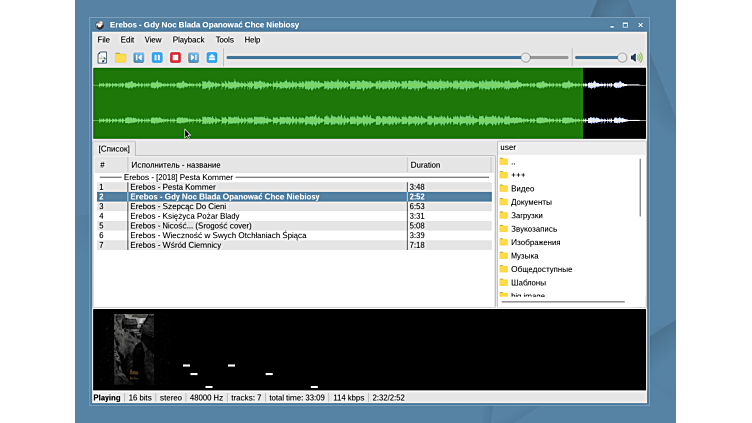
Task: Click the eject icon in toolbar
Action: point(212,58)
